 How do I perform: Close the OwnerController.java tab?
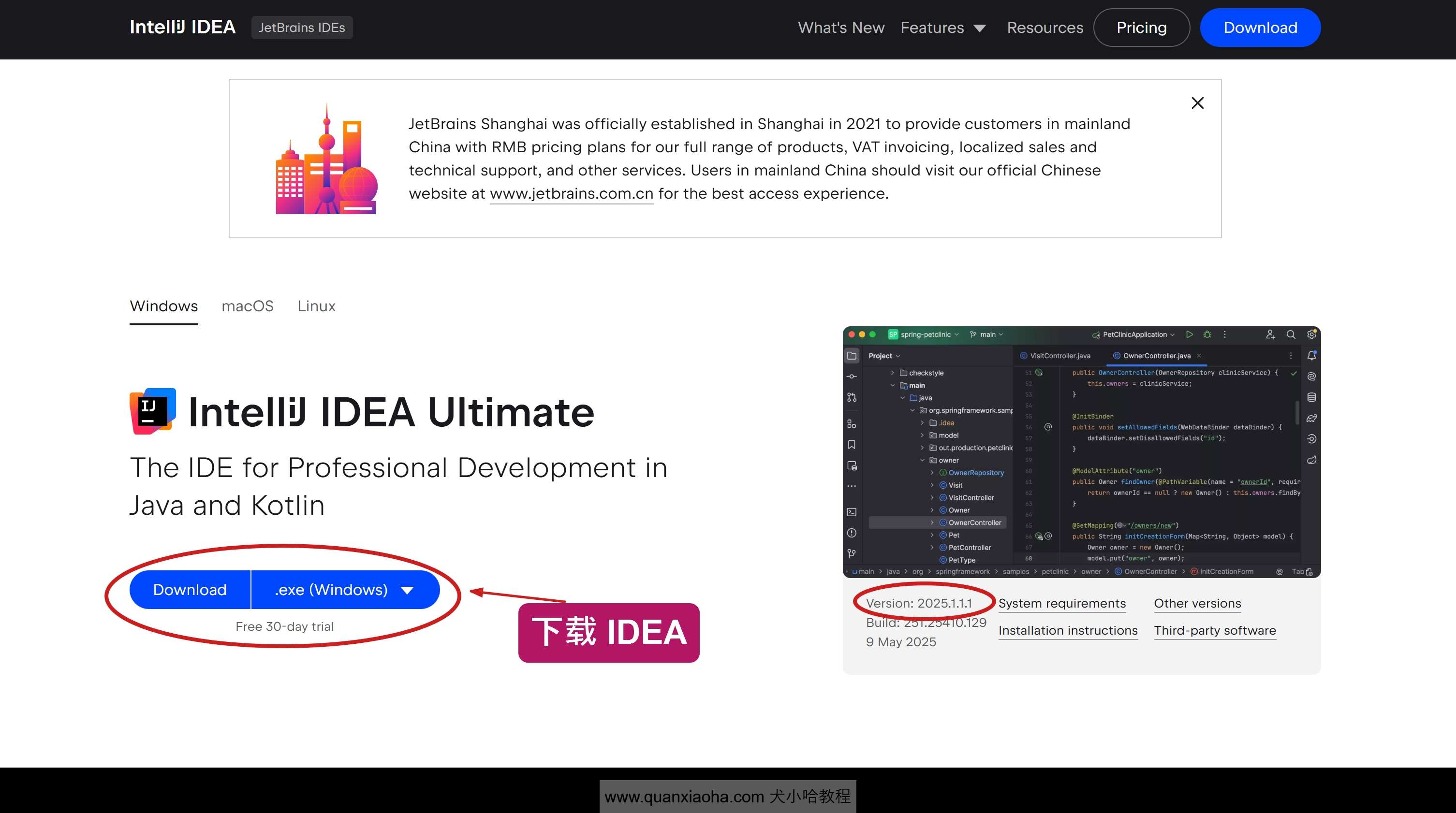(x=1199, y=355)
